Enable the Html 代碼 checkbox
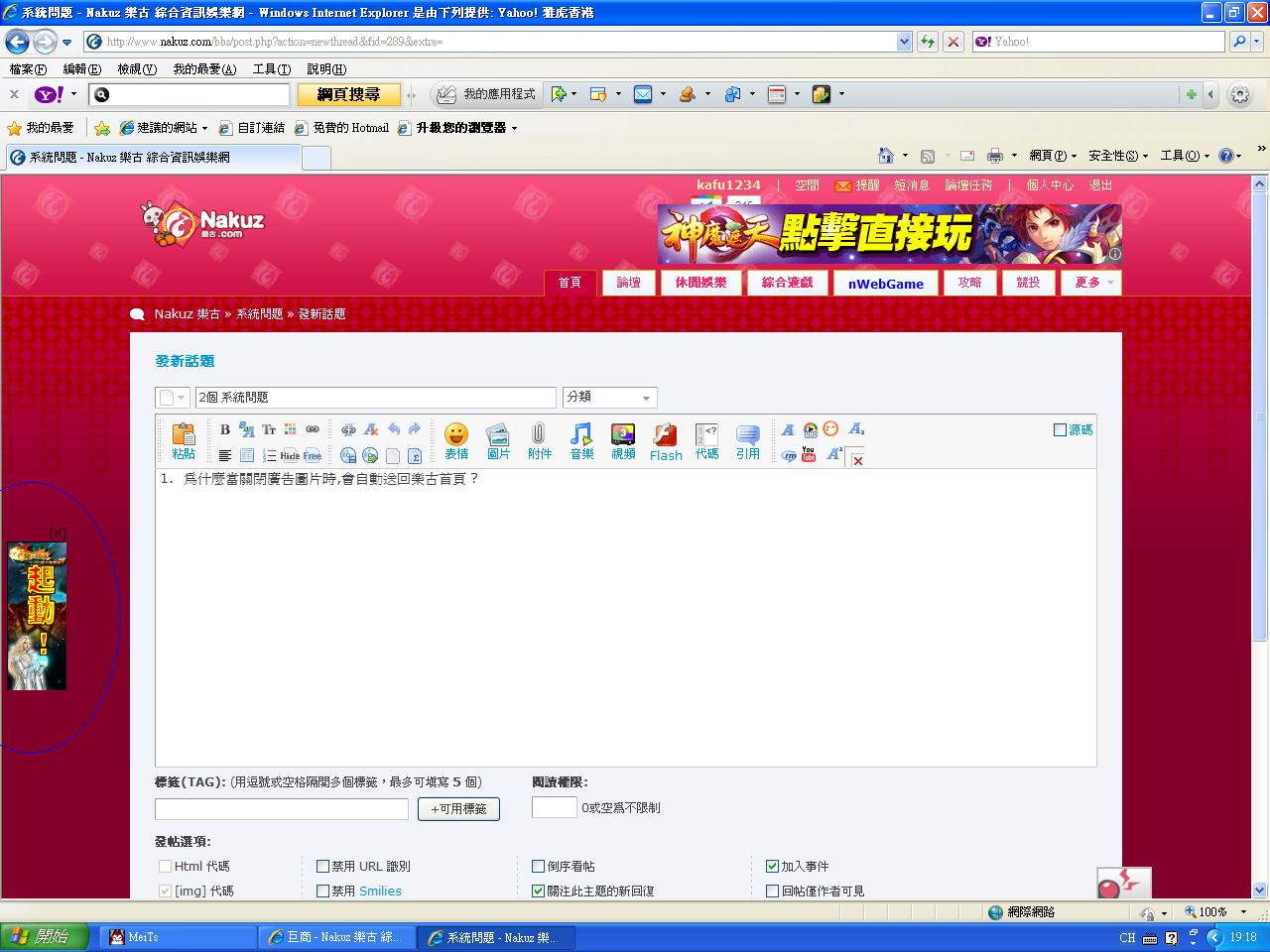 [166, 866]
